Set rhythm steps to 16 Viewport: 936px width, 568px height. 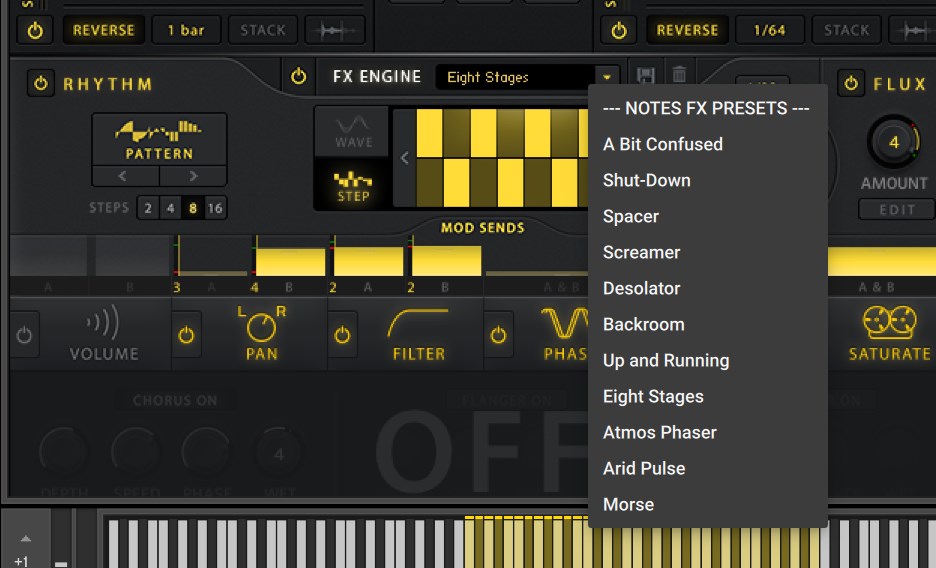point(214,208)
